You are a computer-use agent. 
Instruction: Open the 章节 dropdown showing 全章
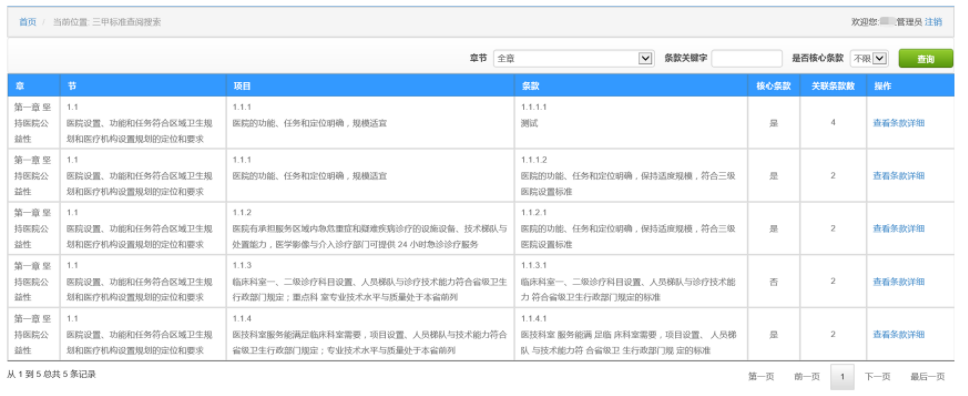click(x=573, y=59)
